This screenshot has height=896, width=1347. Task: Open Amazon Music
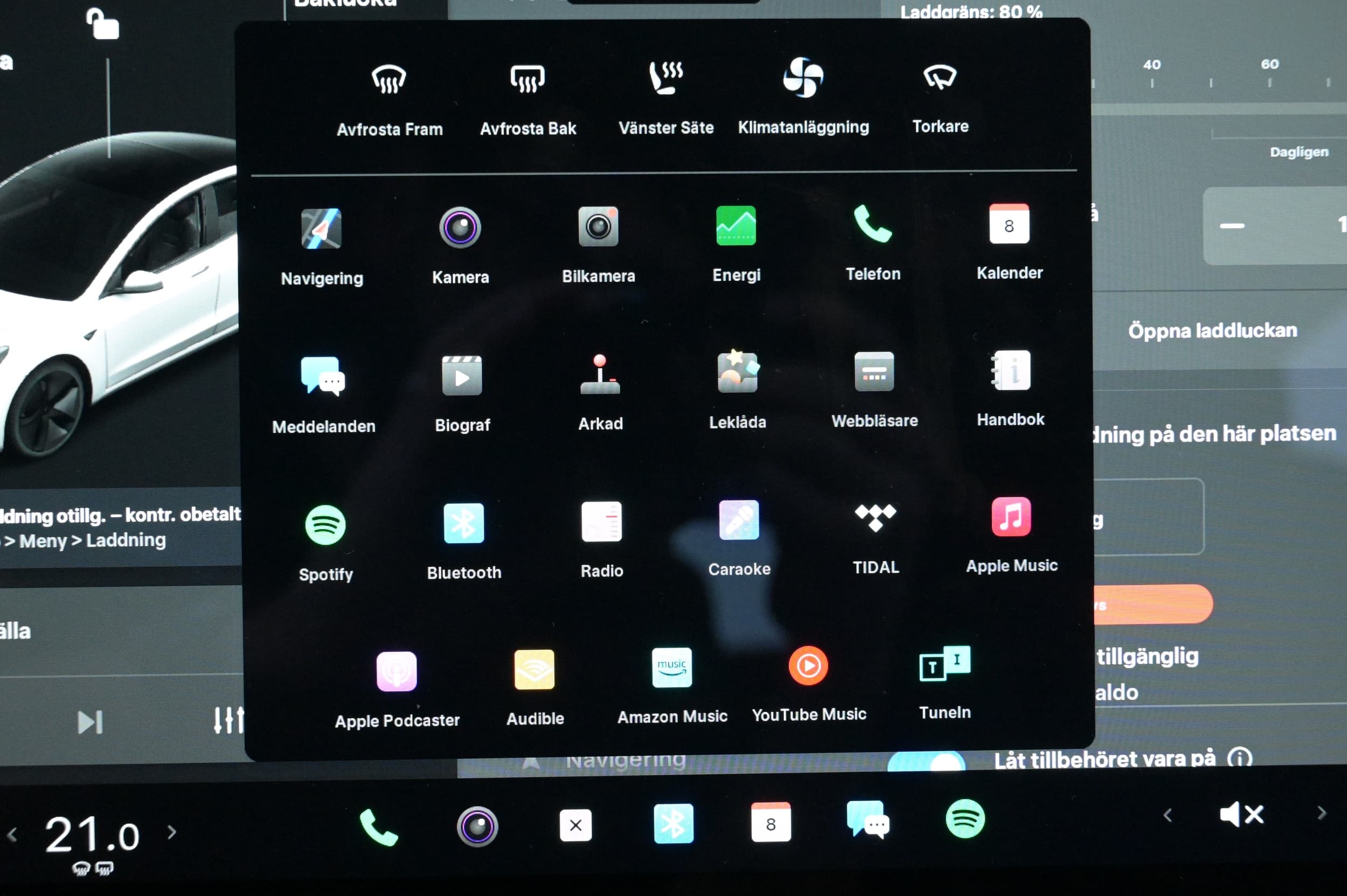pos(672,687)
